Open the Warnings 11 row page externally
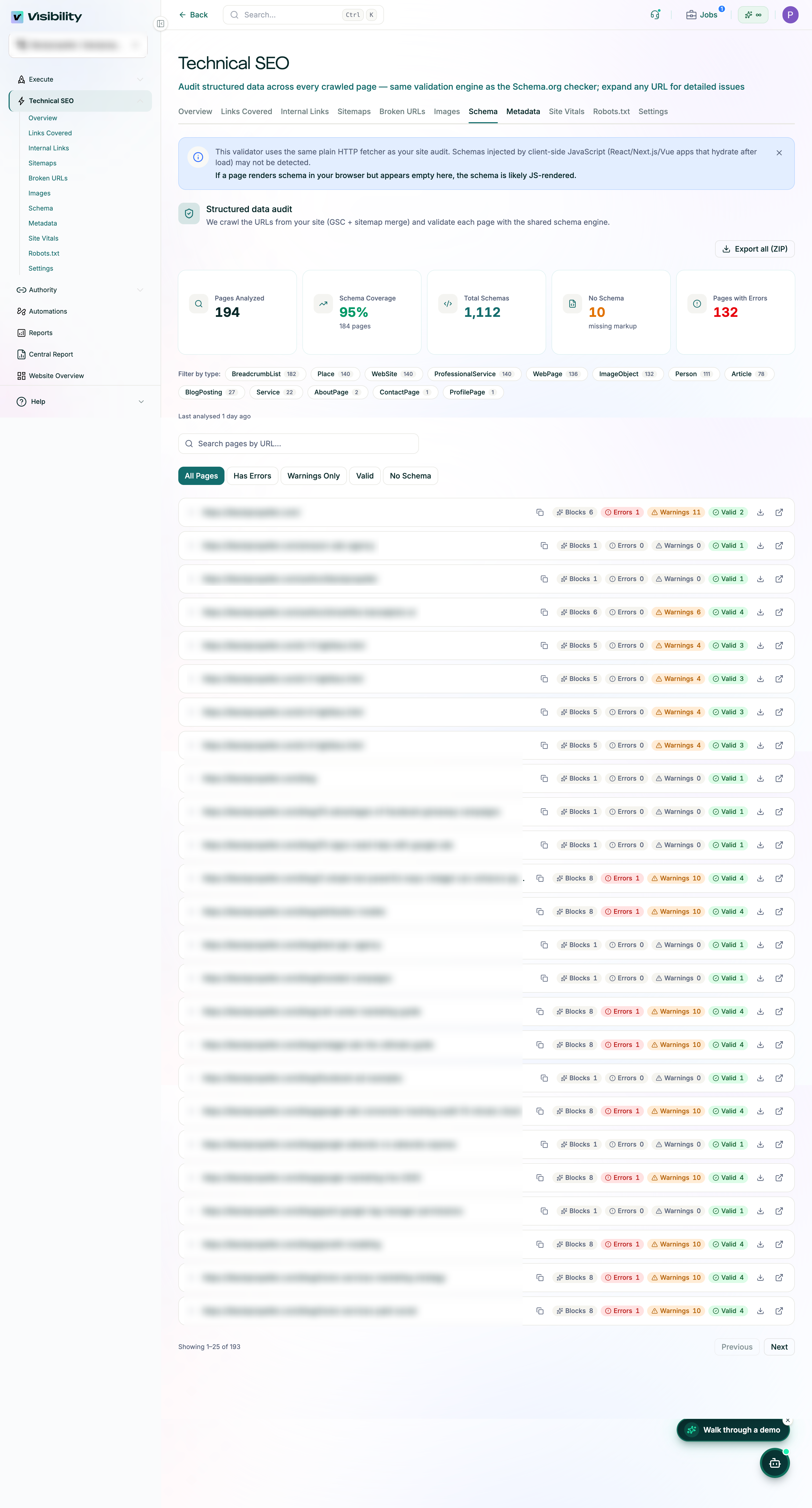Image resolution: width=812 pixels, height=1508 pixels. 779,512
